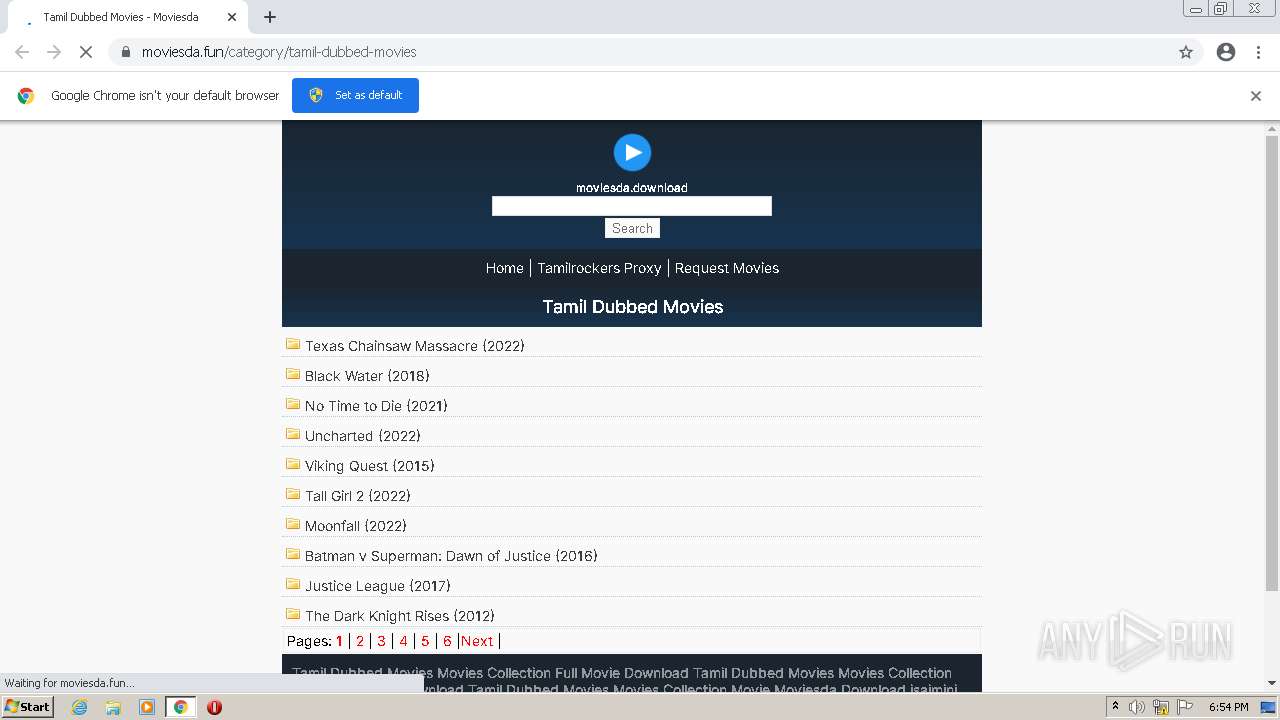Click folder icon beside Tall Girl 2
1280x720 pixels.
tap(293, 494)
